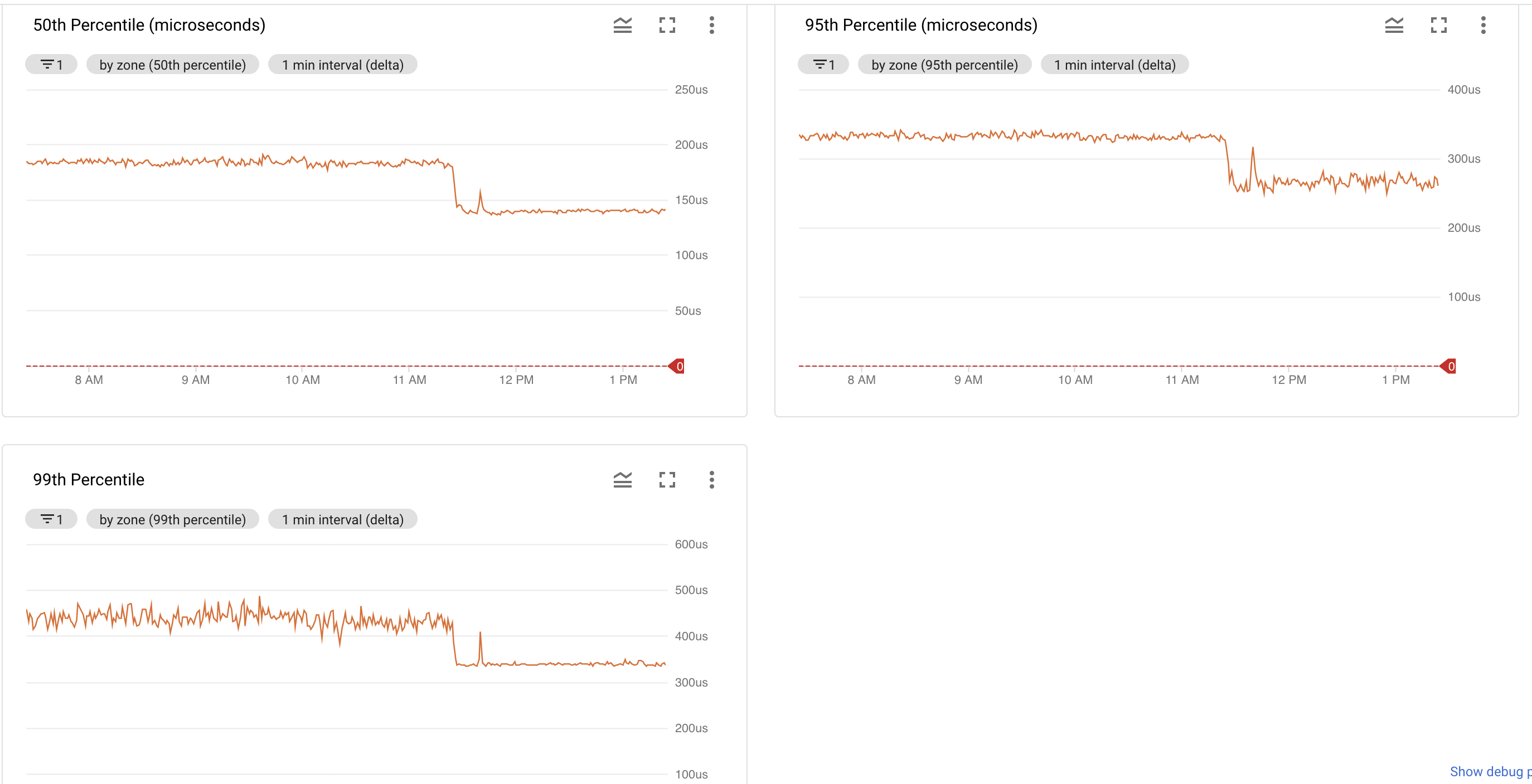Expand the 99th Percentile chart to fullscreen

(x=667, y=480)
